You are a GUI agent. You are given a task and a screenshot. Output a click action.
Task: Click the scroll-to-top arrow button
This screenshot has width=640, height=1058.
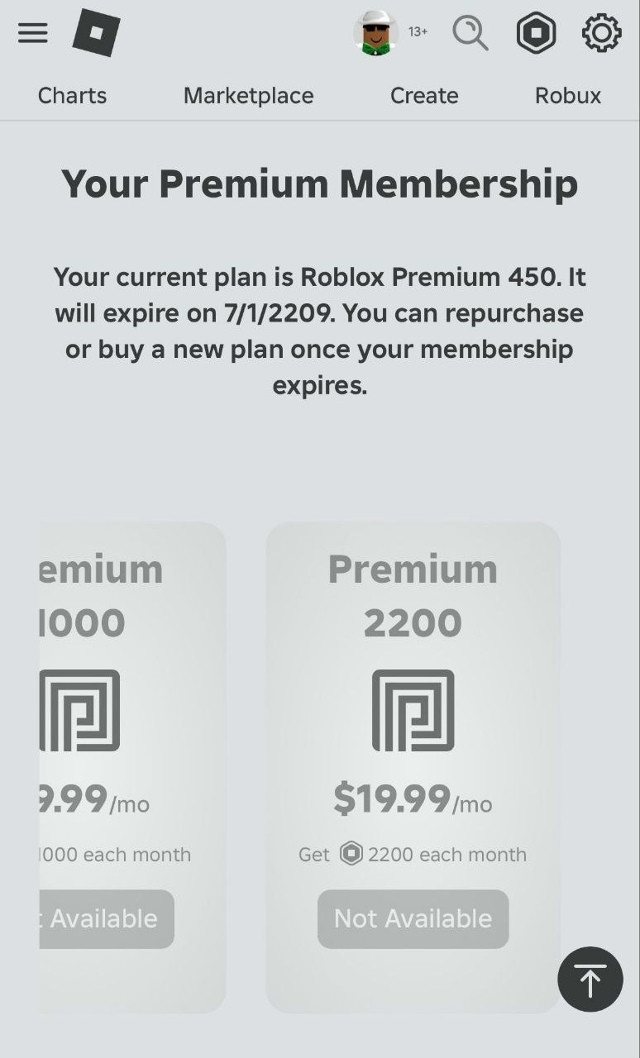590,979
